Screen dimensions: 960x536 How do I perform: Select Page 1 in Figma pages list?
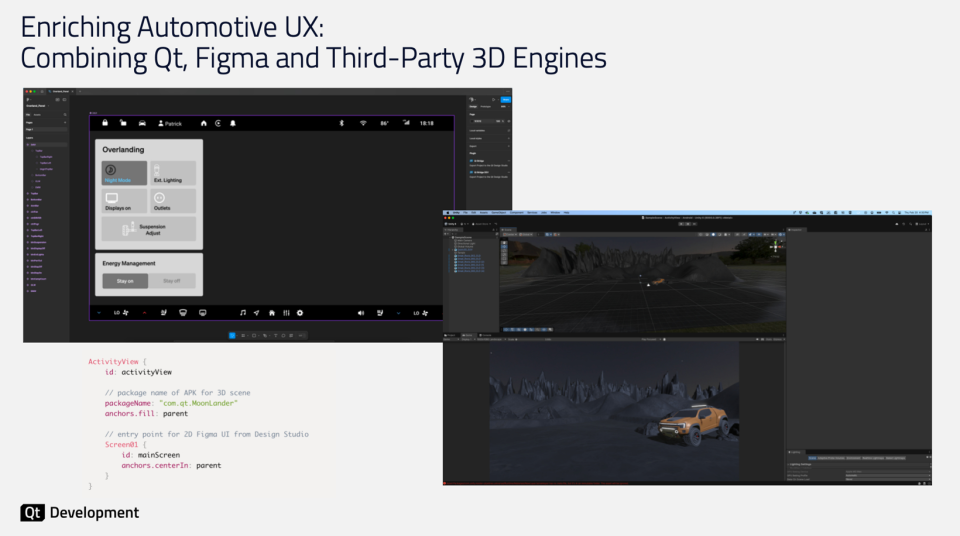coord(46,130)
